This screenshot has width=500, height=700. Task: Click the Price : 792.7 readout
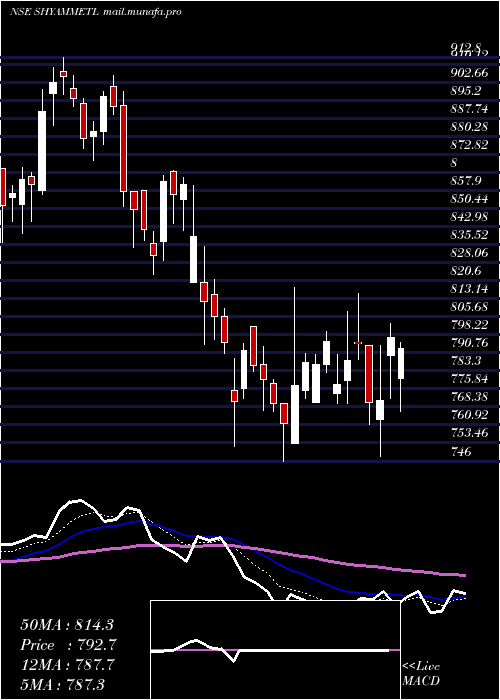click(67, 645)
